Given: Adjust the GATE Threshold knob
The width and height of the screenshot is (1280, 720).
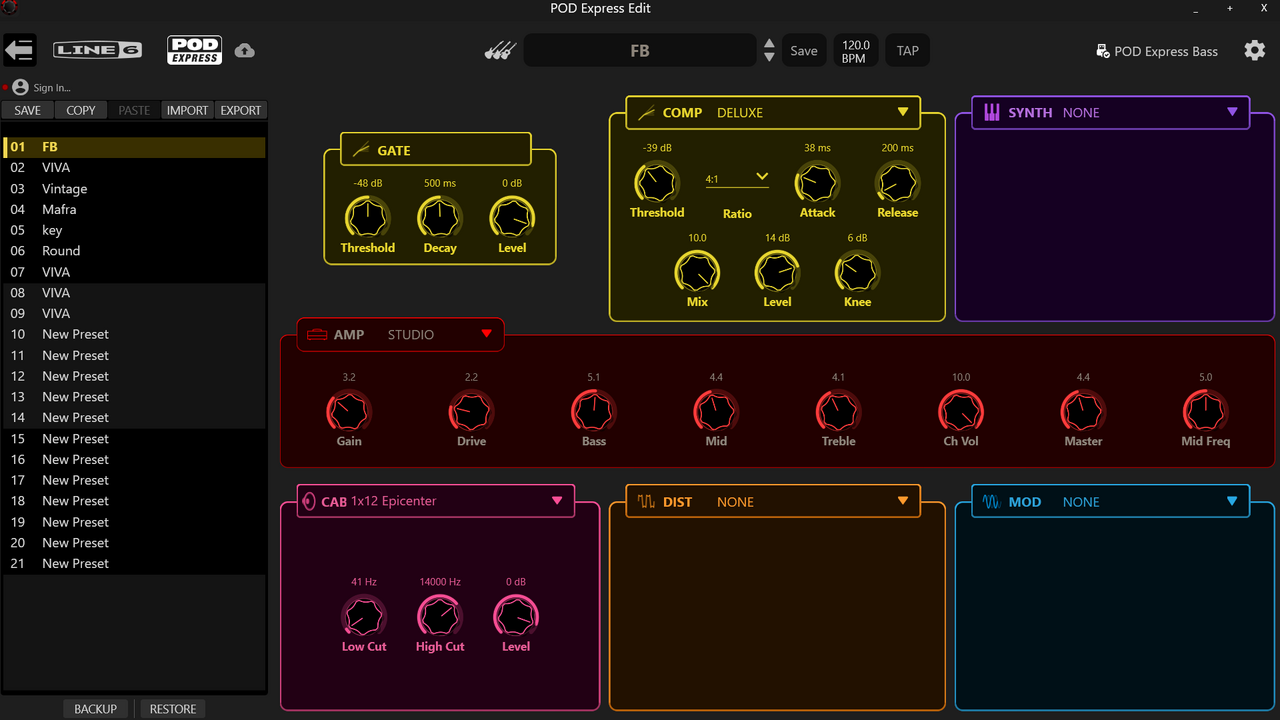Looking at the screenshot, I should coord(368,217).
